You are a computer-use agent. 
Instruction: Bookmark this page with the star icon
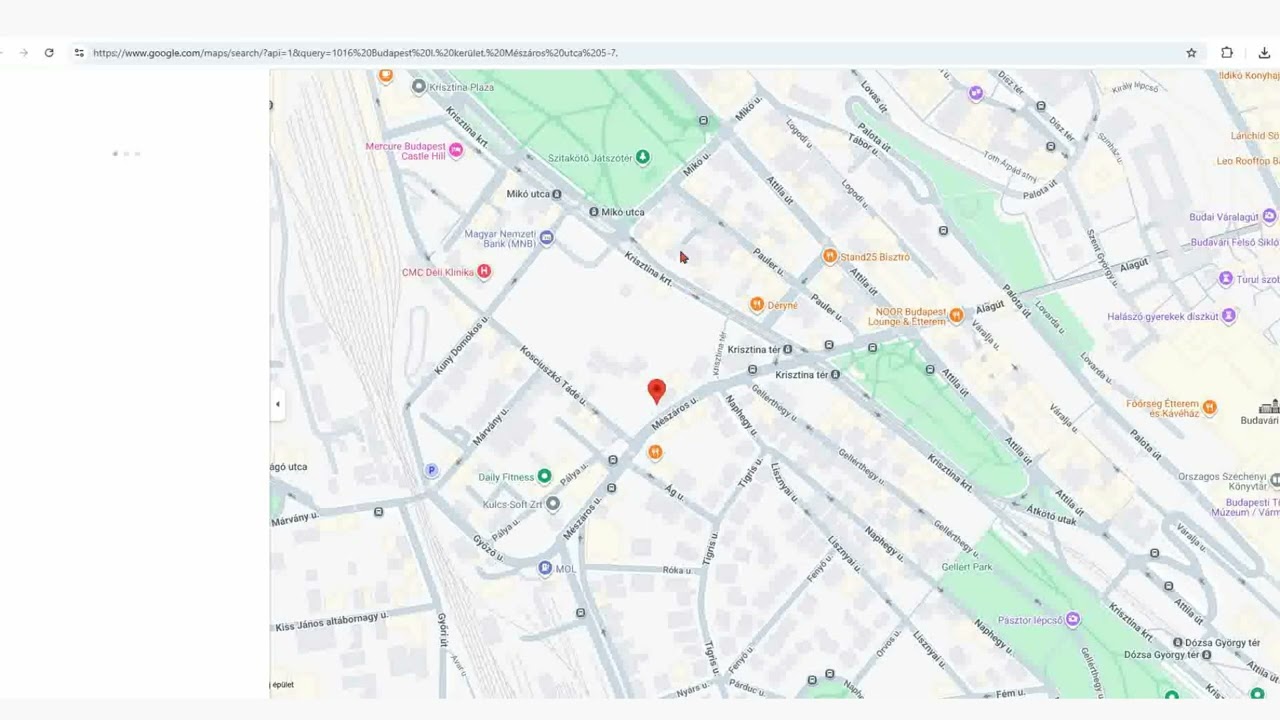[1191, 53]
